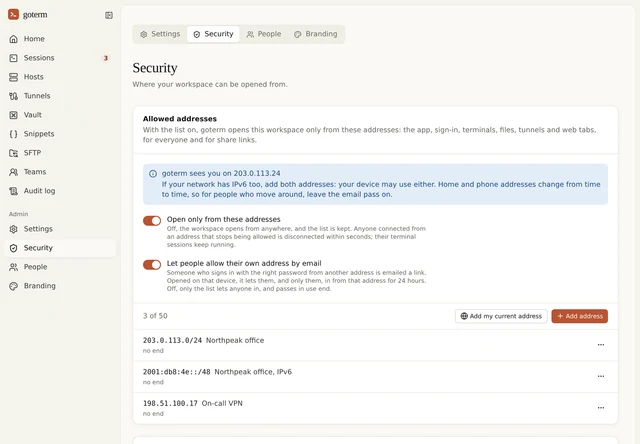Click the Teams people icon
The width and height of the screenshot is (640, 444).
coord(13,172)
